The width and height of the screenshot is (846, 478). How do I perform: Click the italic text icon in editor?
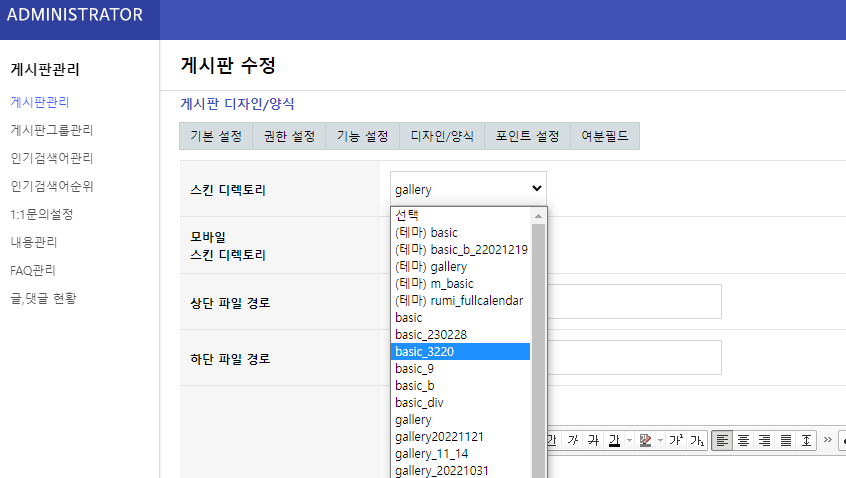(x=574, y=440)
